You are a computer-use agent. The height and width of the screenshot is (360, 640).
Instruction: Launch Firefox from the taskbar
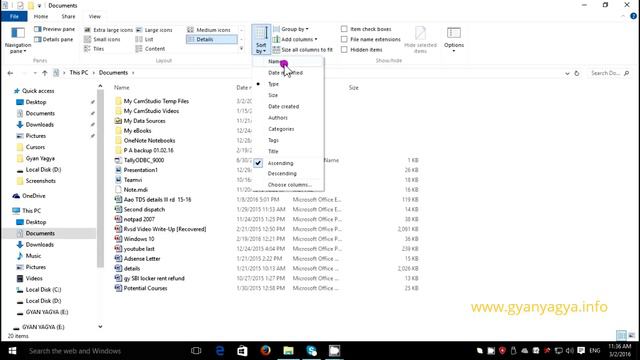(x=265, y=351)
